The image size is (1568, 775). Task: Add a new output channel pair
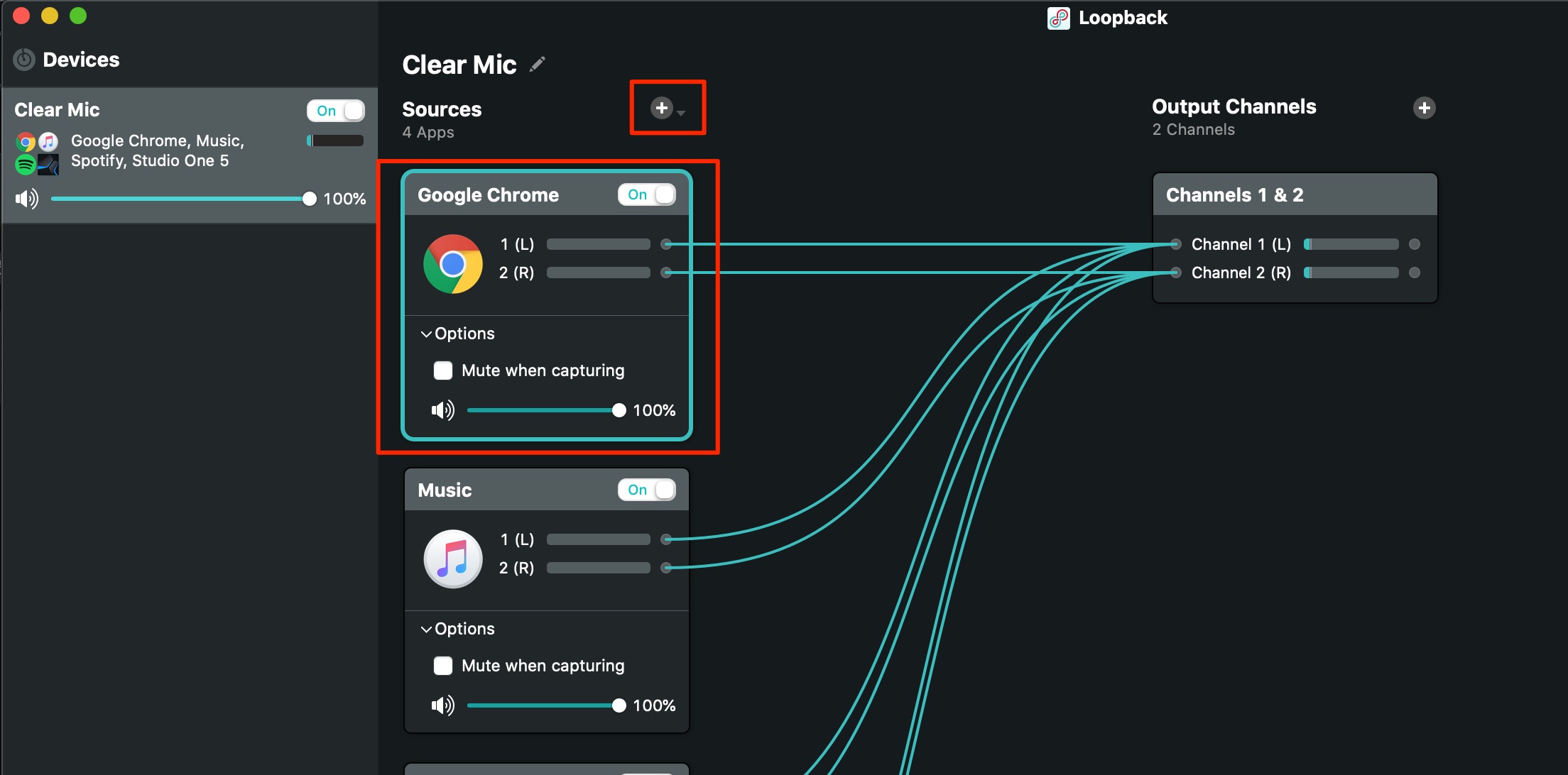tap(1424, 108)
